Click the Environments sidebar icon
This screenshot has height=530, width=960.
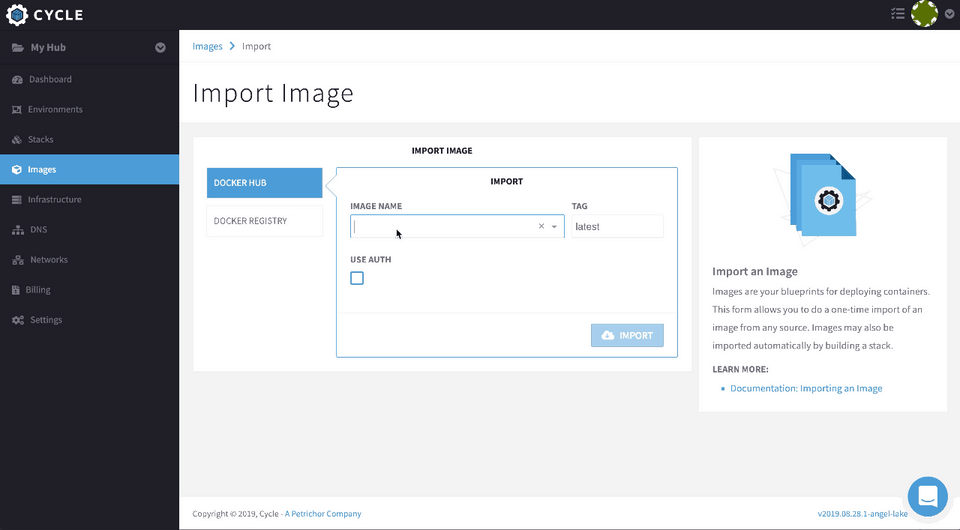[17, 110]
